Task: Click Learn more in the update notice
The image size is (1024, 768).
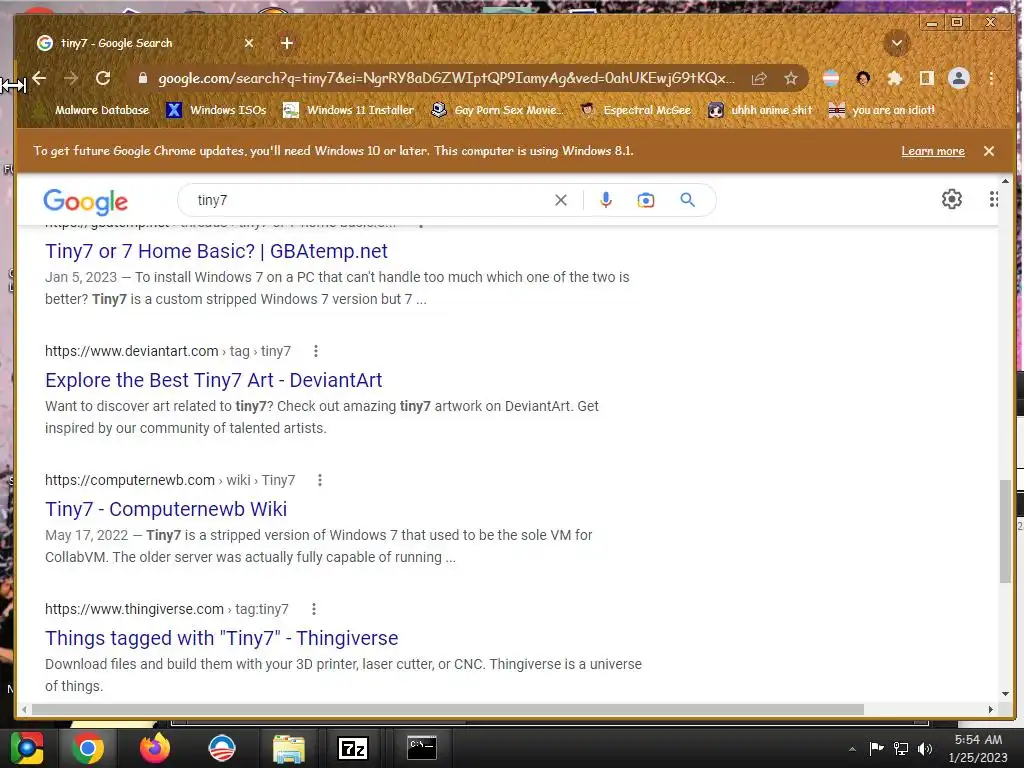Action: pyautogui.click(x=933, y=151)
